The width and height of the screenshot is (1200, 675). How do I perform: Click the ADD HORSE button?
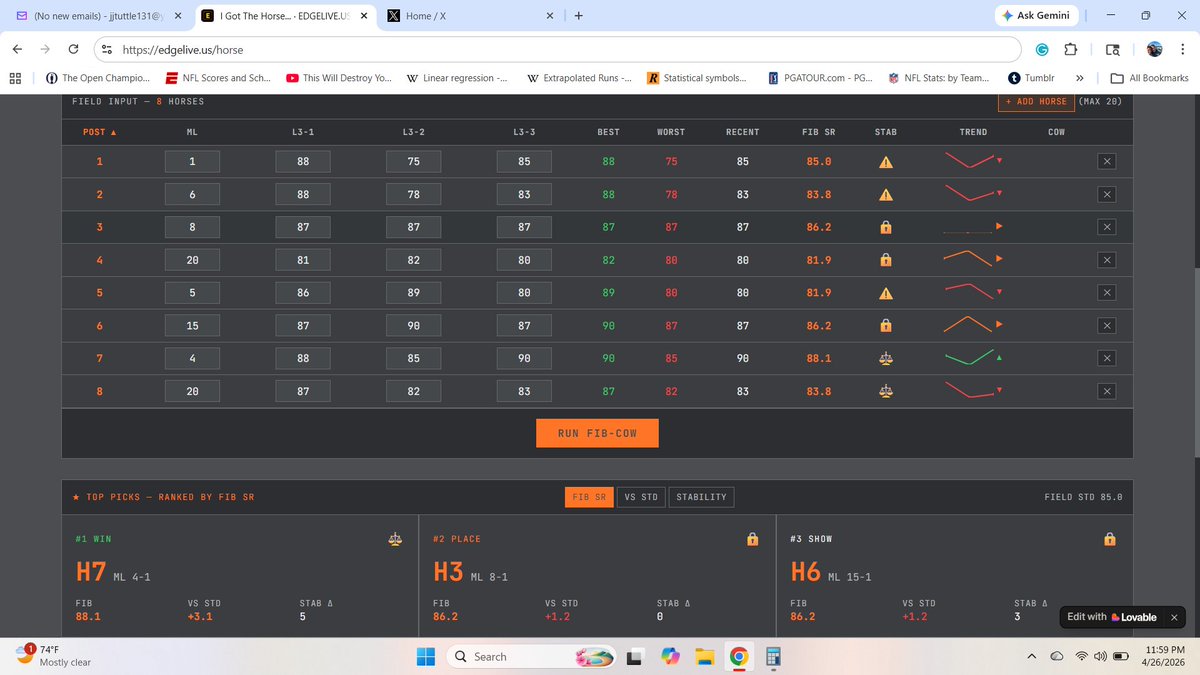point(1035,101)
